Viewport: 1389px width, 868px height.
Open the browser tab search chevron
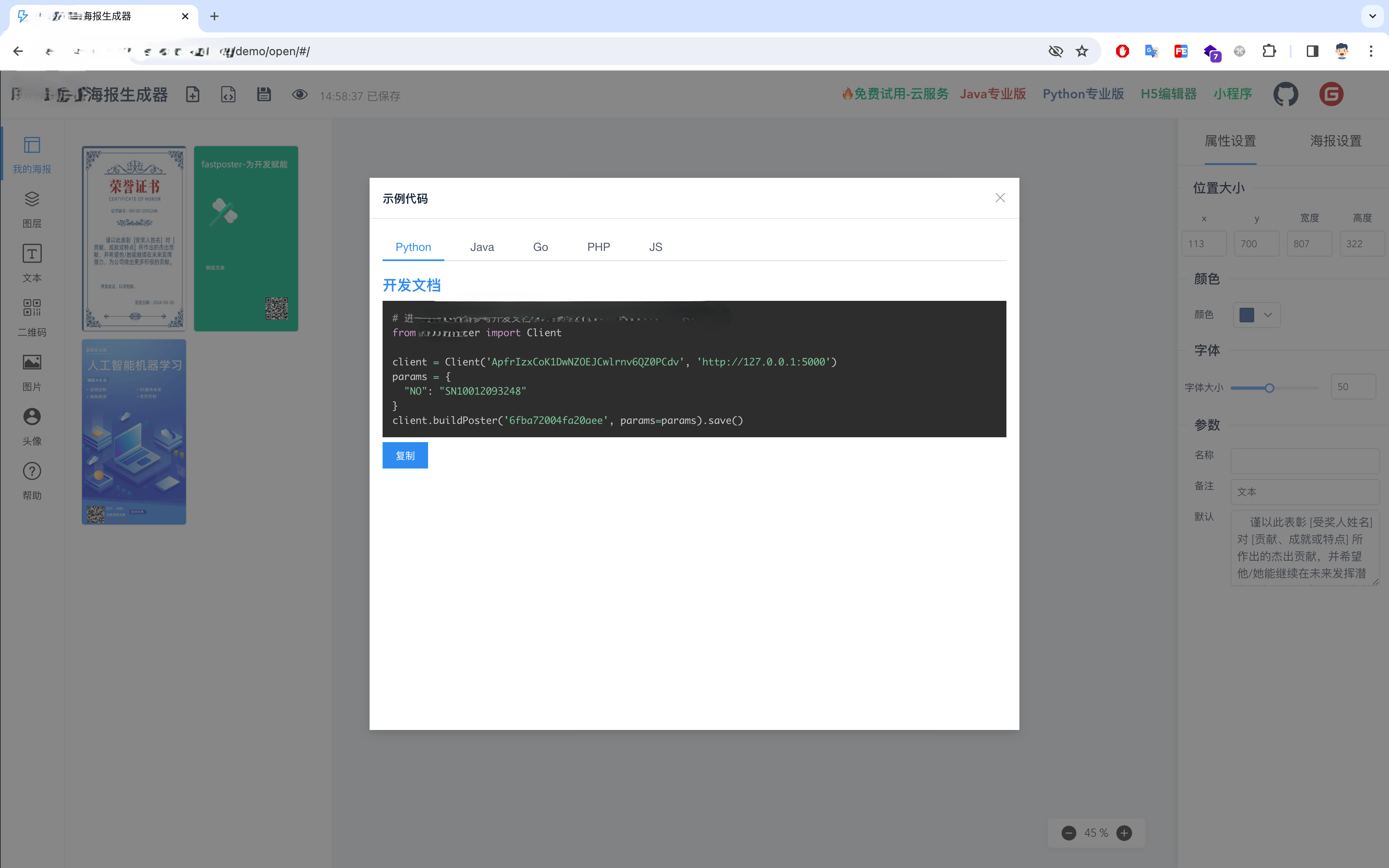point(1372,16)
